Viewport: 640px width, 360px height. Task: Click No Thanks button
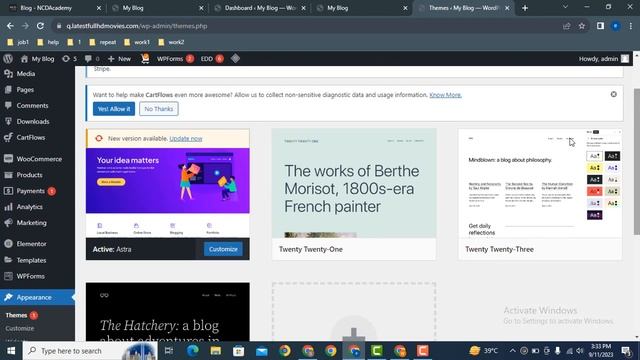click(159, 109)
